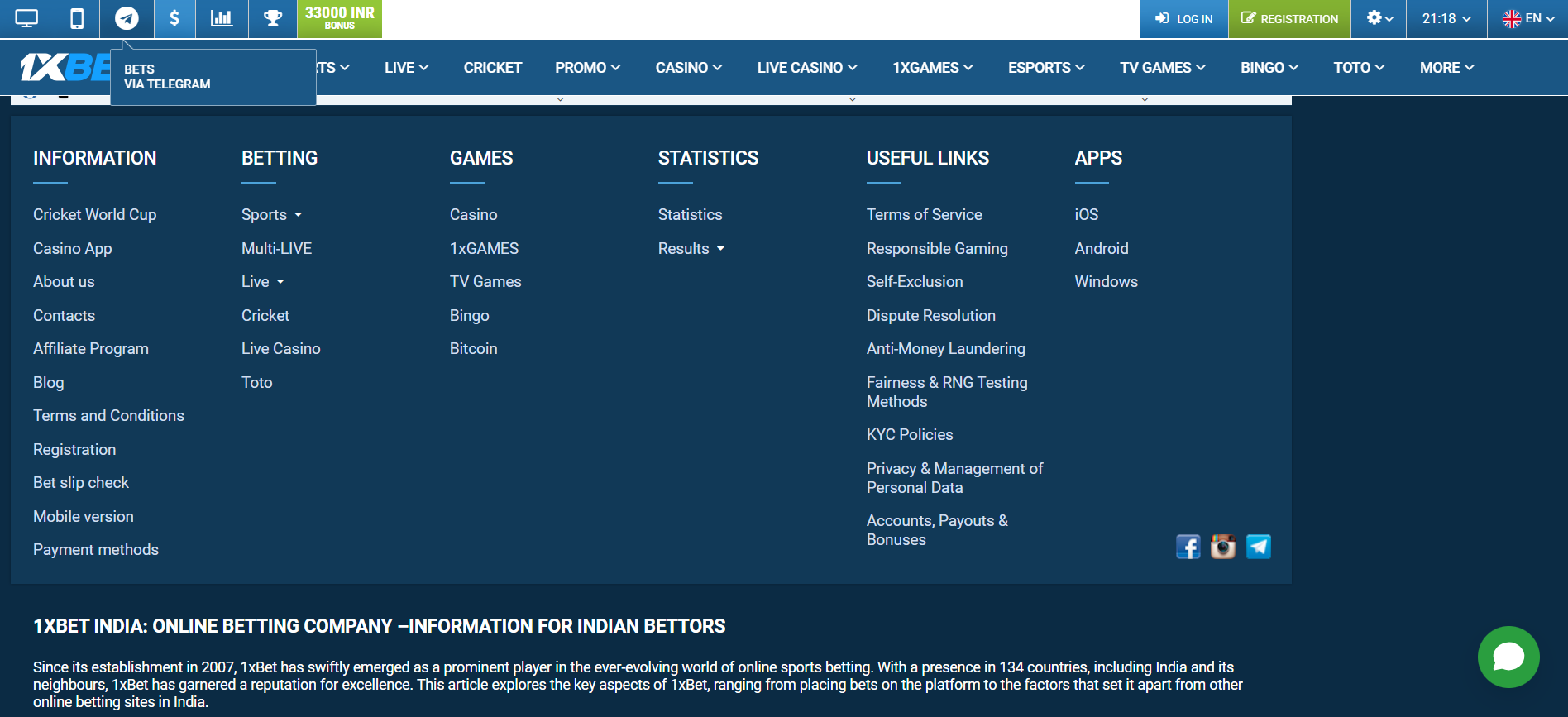Screen dimensions: 1568x717
Task: Expand the TV GAMES menu
Action: pyautogui.click(x=1163, y=68)
